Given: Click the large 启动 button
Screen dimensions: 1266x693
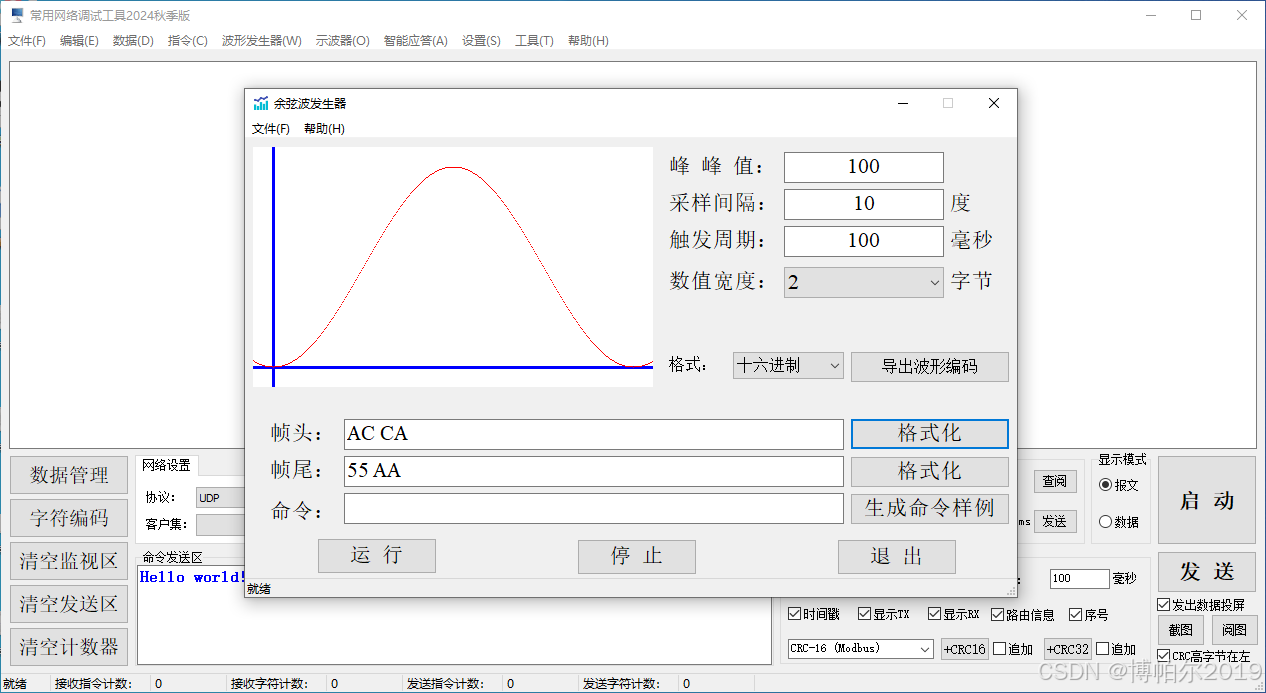Looking at the screenshot, I should click(1207, 501).
